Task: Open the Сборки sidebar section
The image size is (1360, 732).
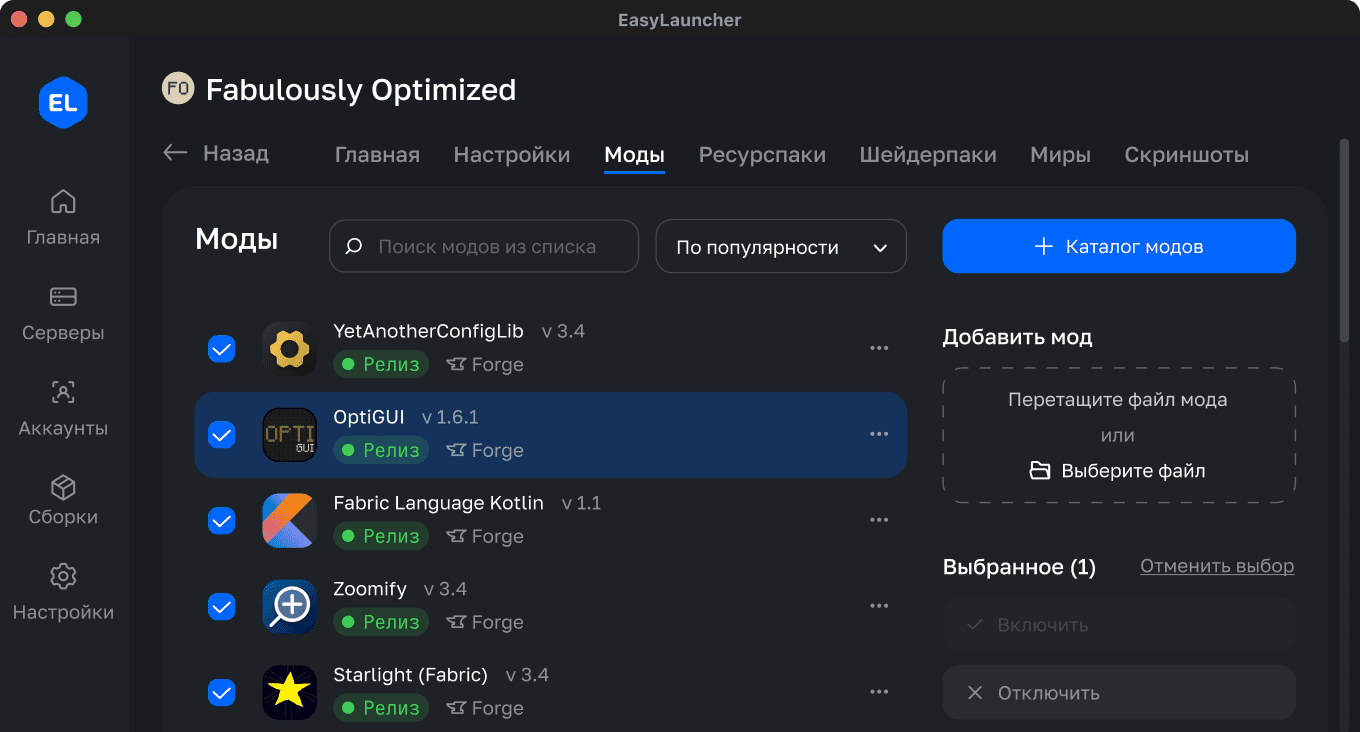Action: [63, 488]
